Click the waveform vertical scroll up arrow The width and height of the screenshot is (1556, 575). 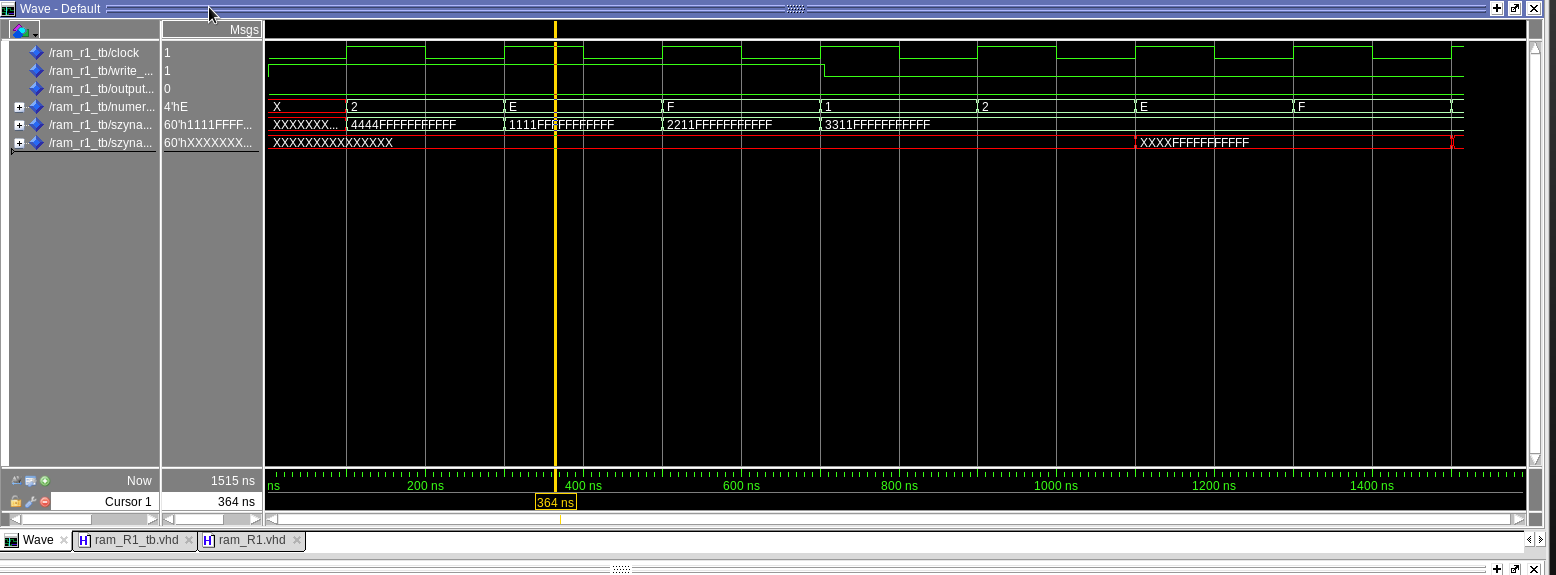tap(1536, 47)
